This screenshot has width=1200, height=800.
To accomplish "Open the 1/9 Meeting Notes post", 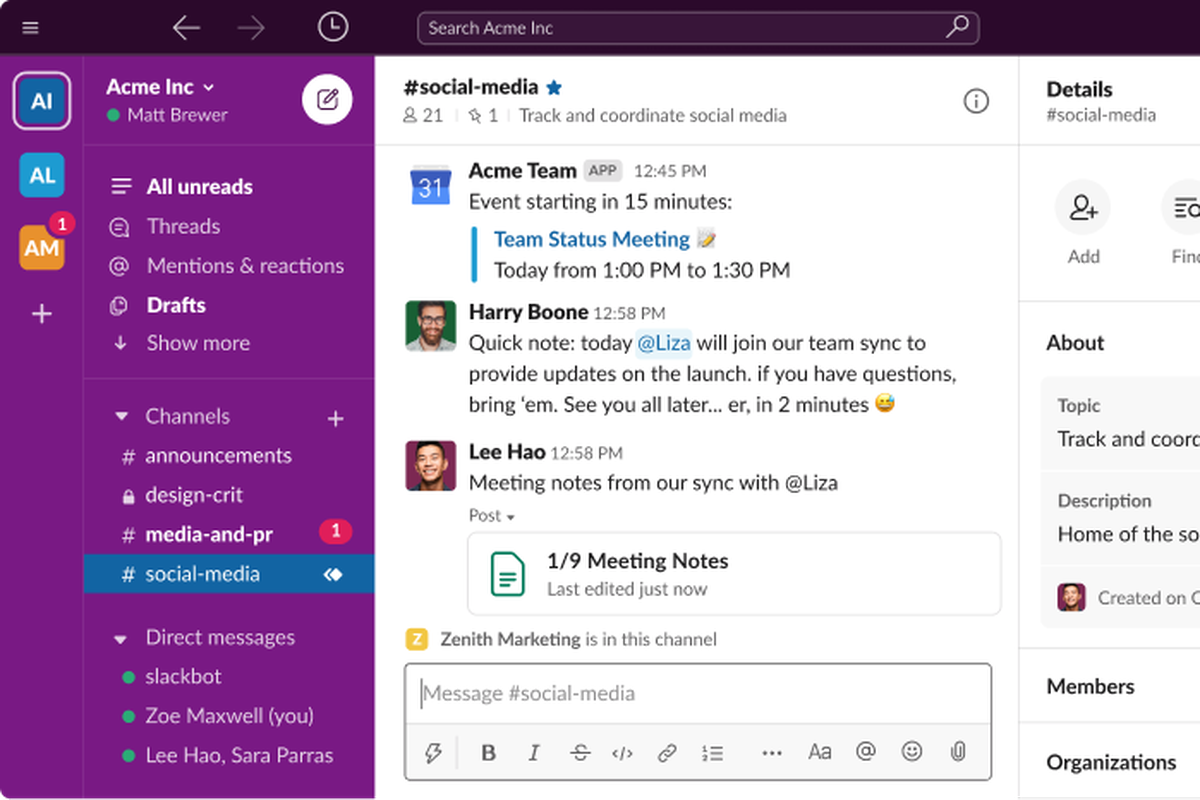I will pyautogui.click(x=734, y=574).
